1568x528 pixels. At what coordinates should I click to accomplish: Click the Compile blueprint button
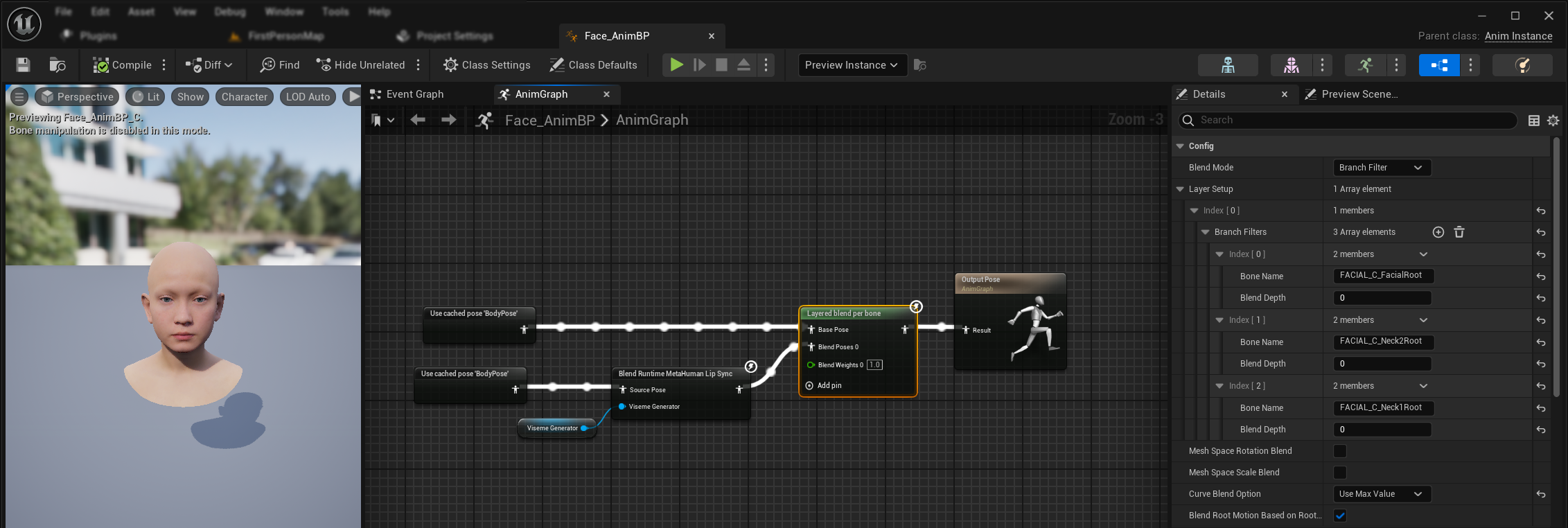(x=123, y=65)
